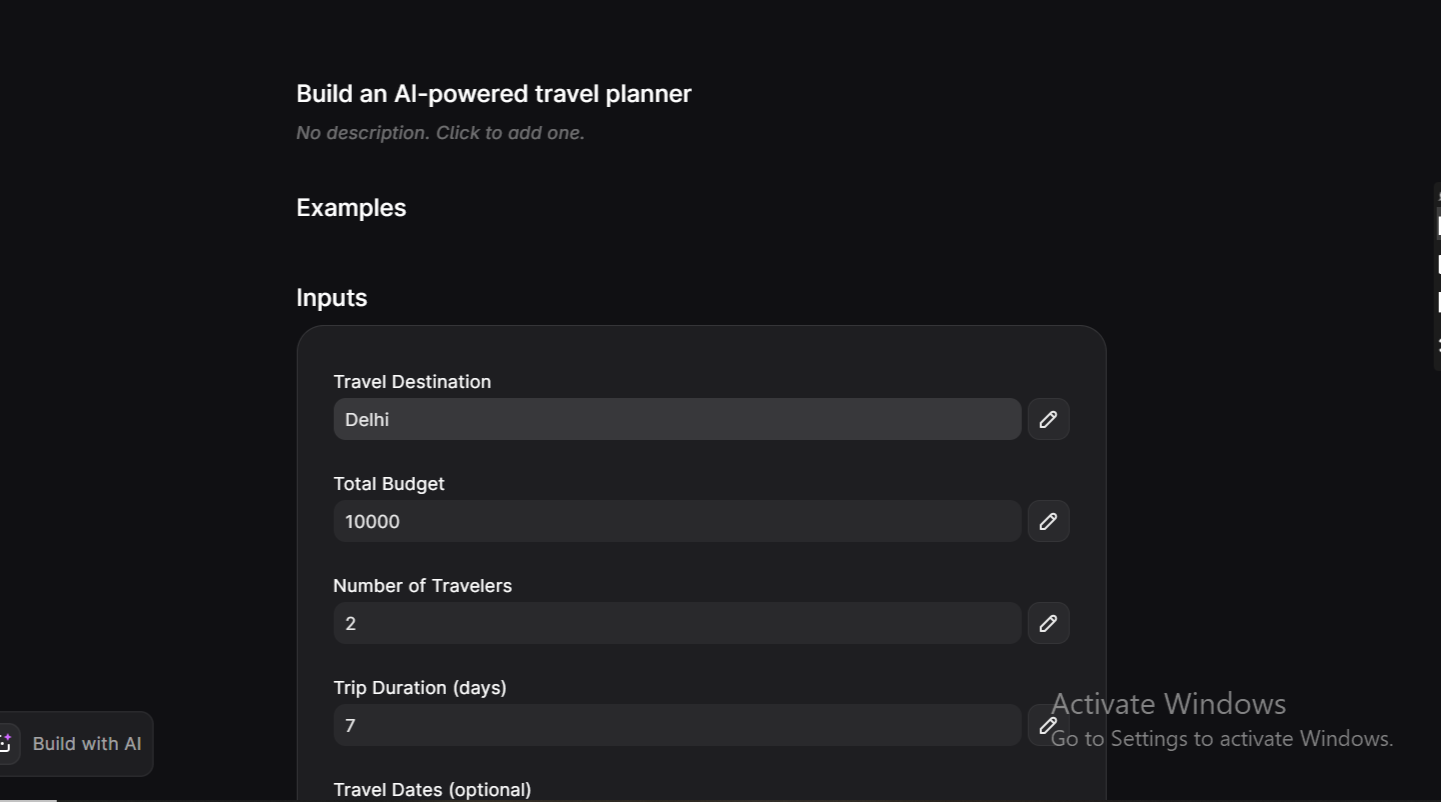Click the Build with AI sparkle icon
1441x802 pixels.
tap(8, 743)
